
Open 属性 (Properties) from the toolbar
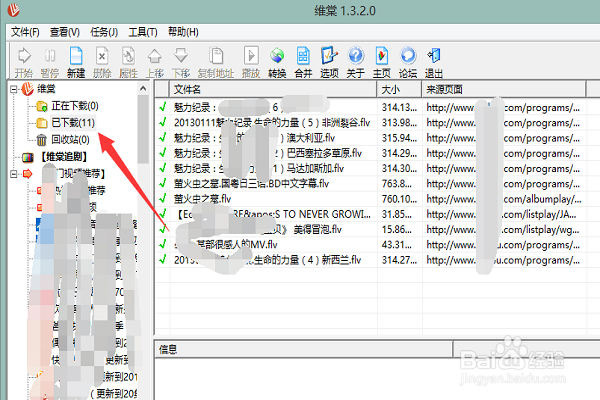pyautogui.click(x=128, y=62)
